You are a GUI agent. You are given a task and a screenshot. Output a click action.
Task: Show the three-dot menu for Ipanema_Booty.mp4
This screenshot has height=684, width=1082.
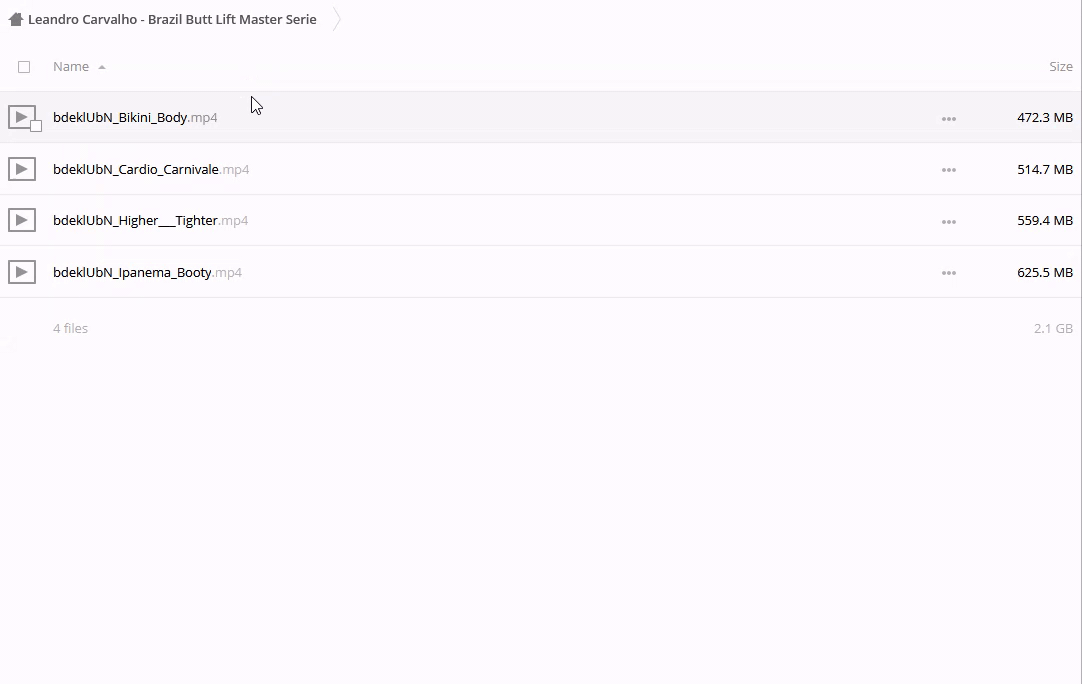click(948, 273)
